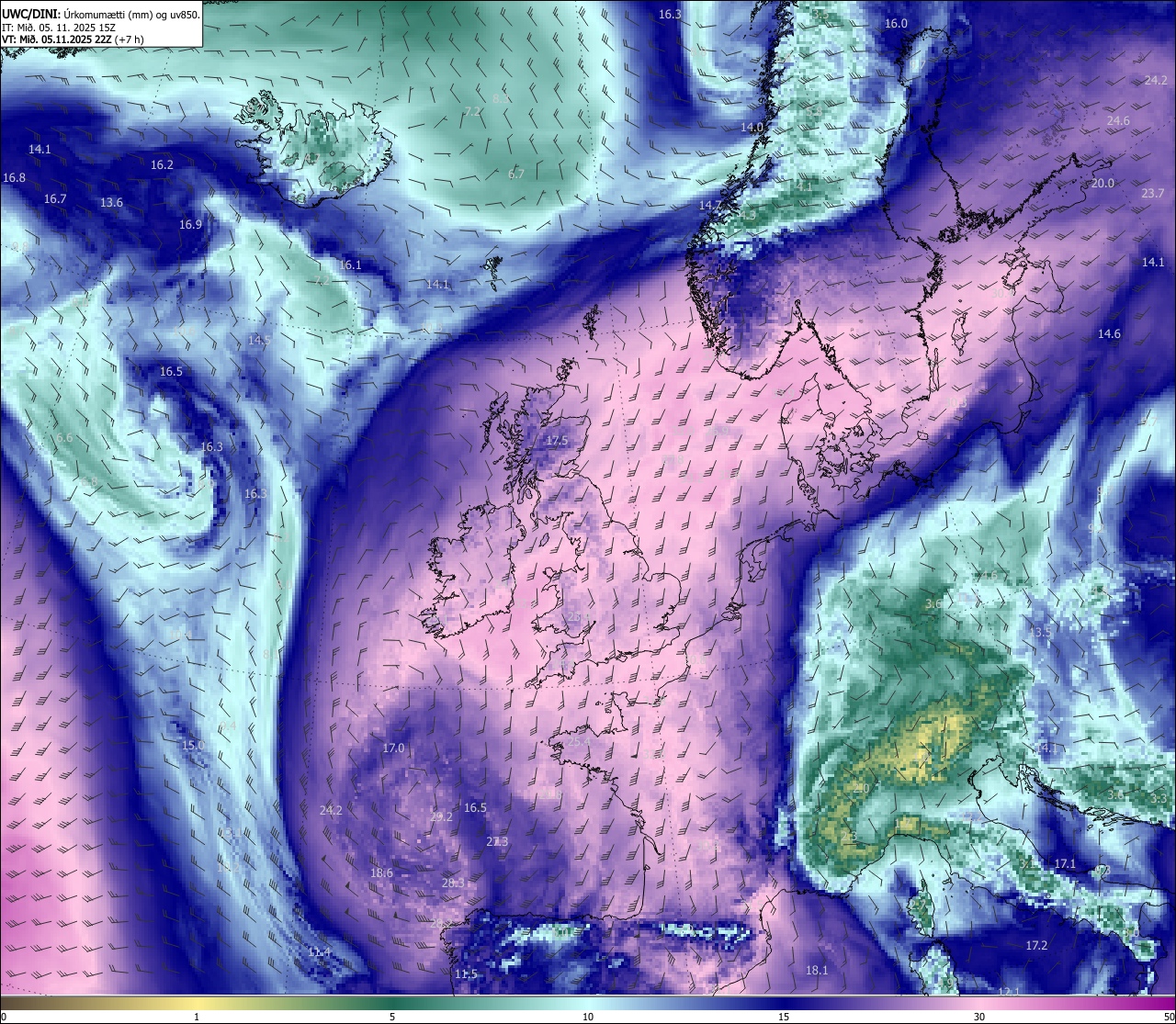Click the 17.2 value label
Viewport: 1176px width, 1024px height.
[x=1036, y=946]
